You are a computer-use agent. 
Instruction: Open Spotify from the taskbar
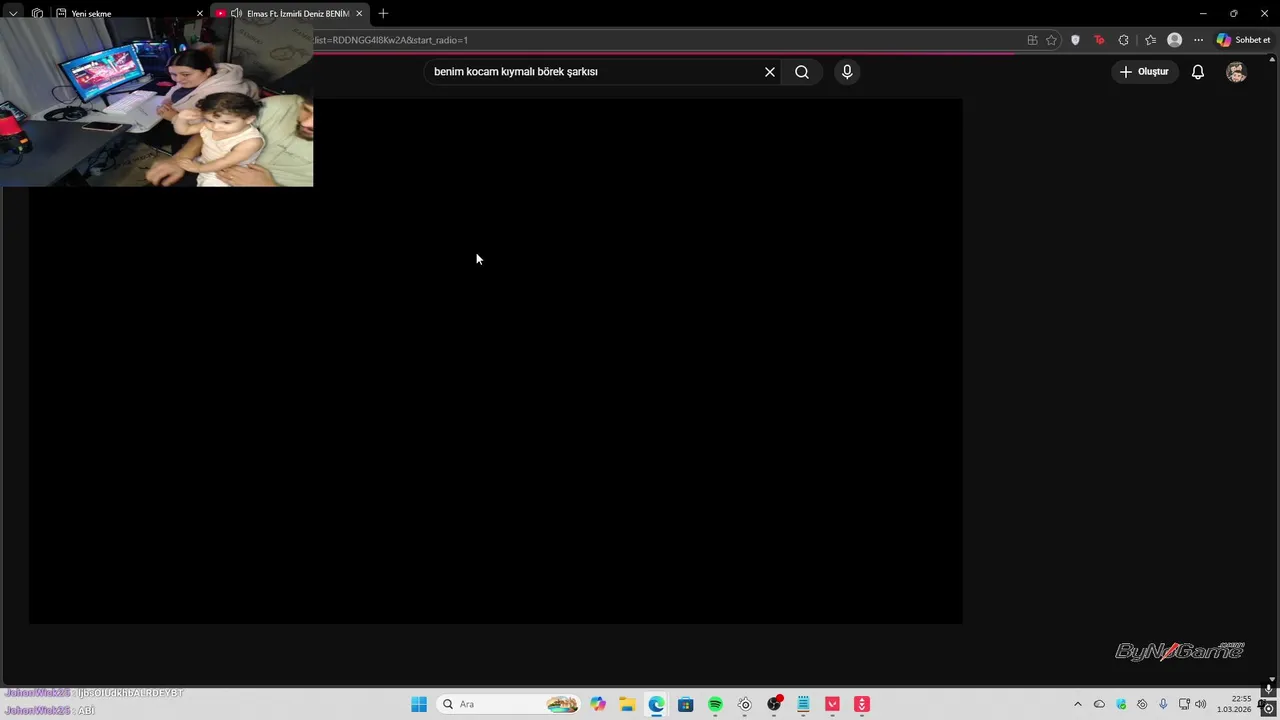715,704
